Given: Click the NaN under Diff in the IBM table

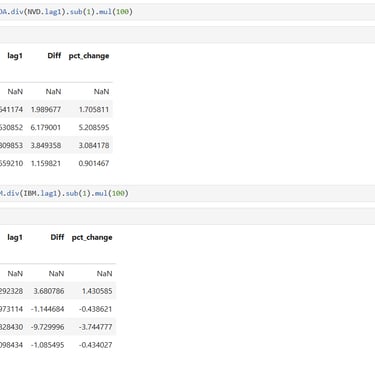Looking at the screenshot, I should [56, 273].
